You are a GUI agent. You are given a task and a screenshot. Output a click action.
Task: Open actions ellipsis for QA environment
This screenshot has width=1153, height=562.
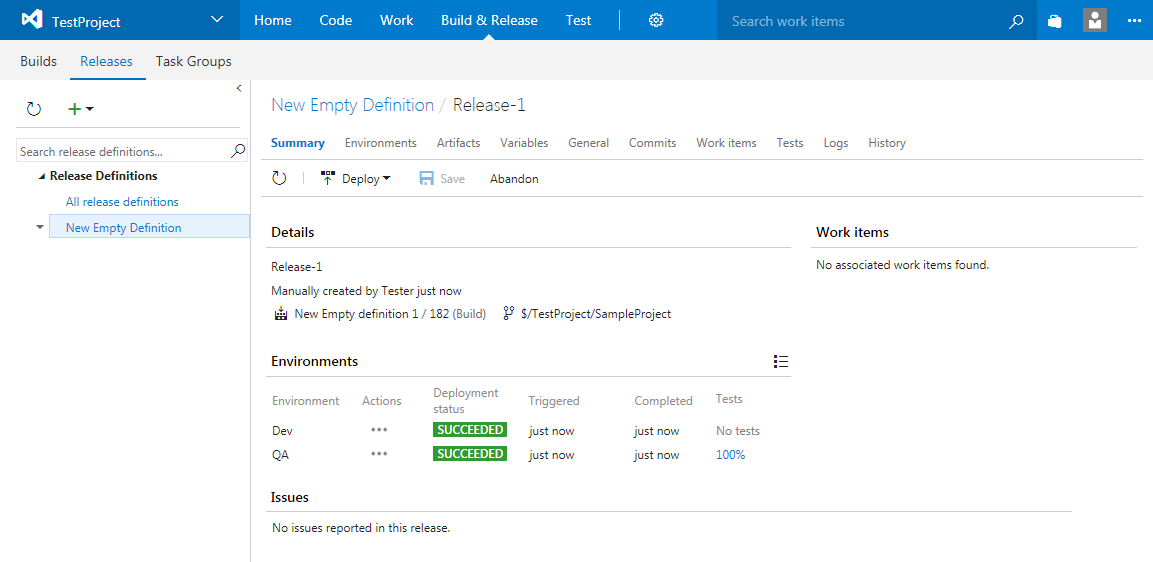379,454
